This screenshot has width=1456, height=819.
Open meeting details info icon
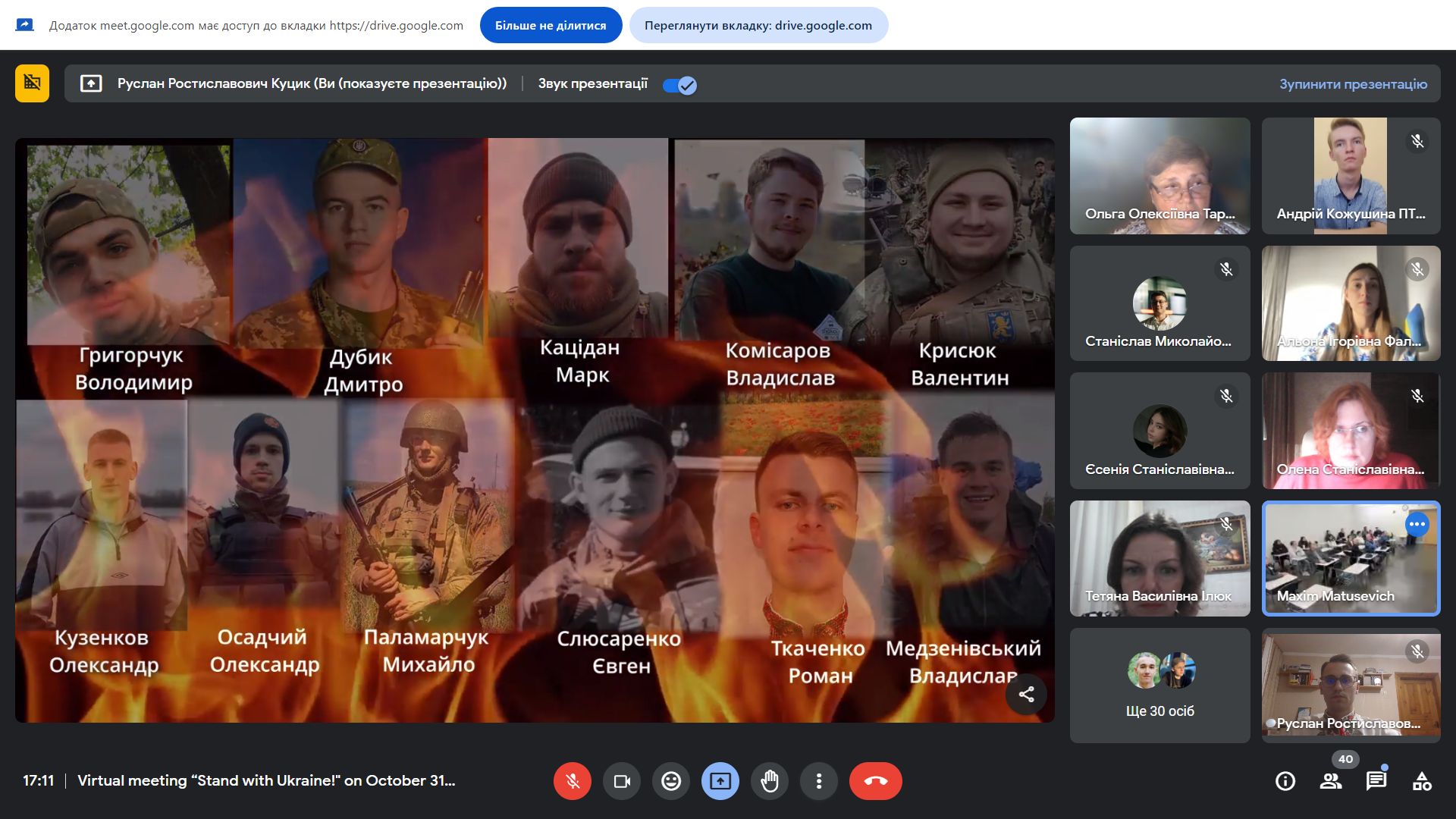click(1285, 781)
